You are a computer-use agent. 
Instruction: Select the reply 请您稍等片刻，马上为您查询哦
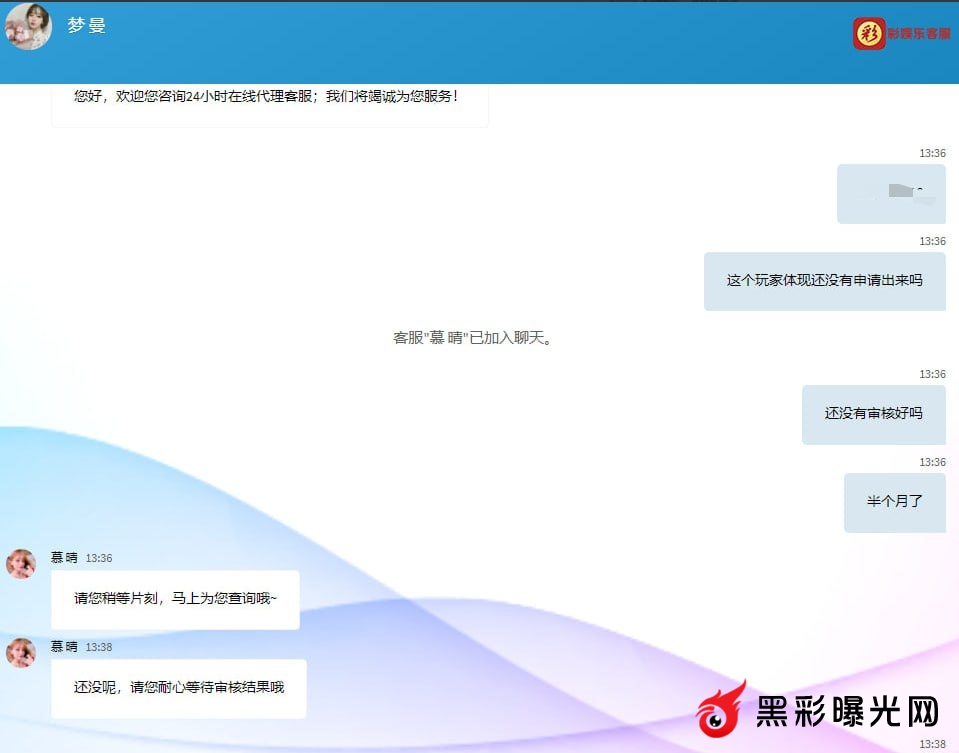tap(175, 599)
